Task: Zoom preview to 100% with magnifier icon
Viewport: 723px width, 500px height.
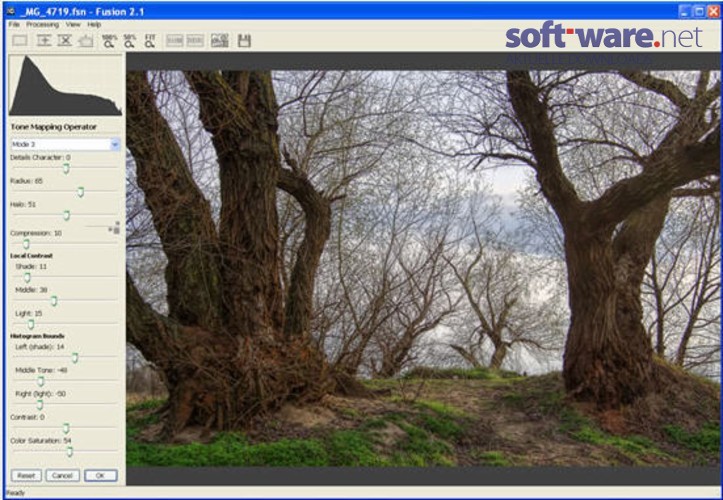Action: click(109, 41)
